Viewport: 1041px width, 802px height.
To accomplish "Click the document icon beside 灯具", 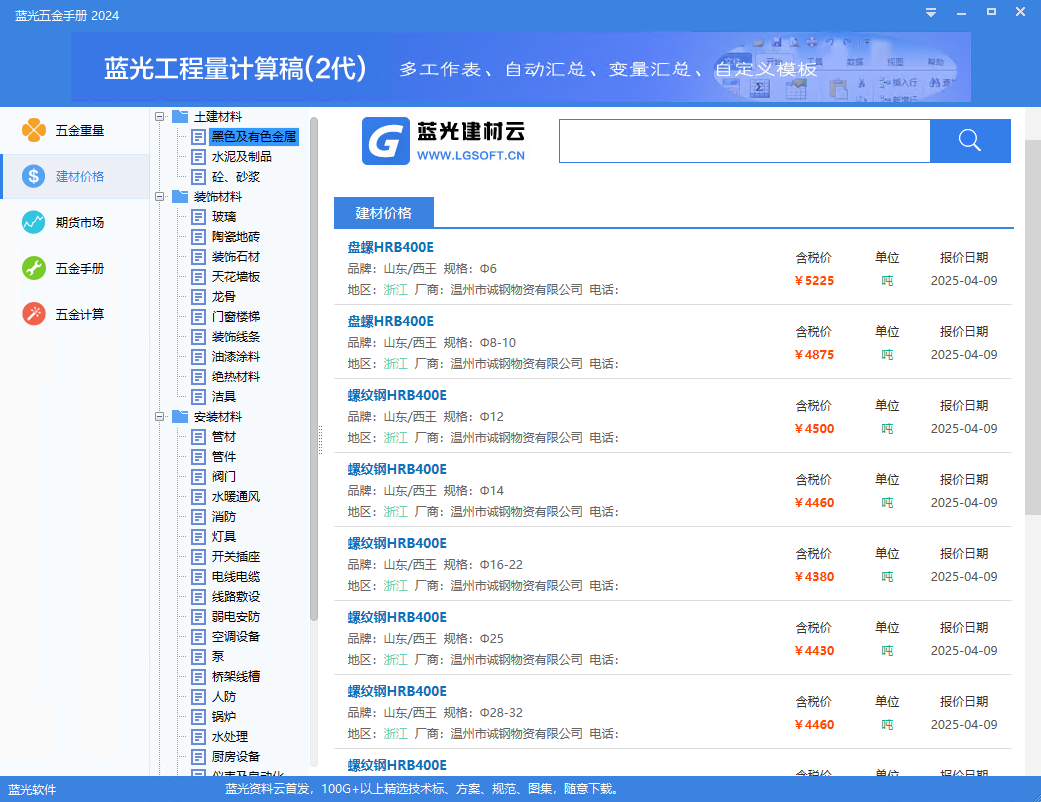I will coord(198,536).
